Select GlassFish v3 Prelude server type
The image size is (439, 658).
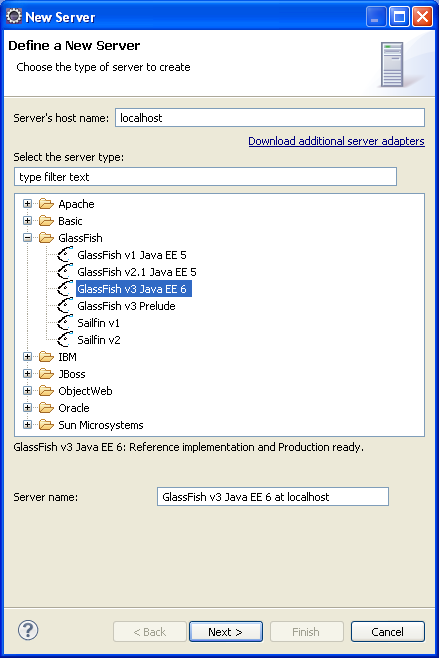click(126, 306)
